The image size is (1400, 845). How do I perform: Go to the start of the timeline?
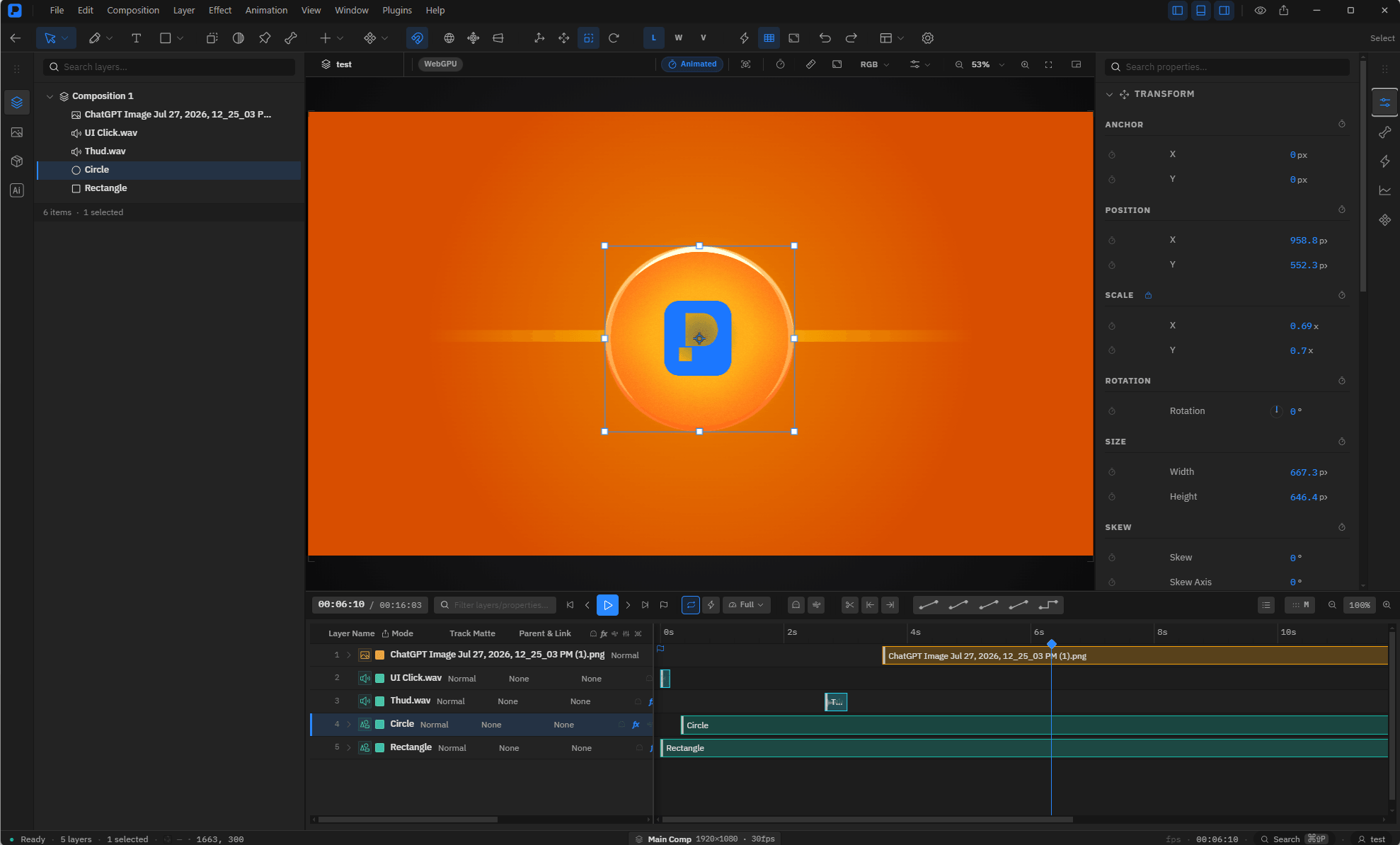click(570, 605)
